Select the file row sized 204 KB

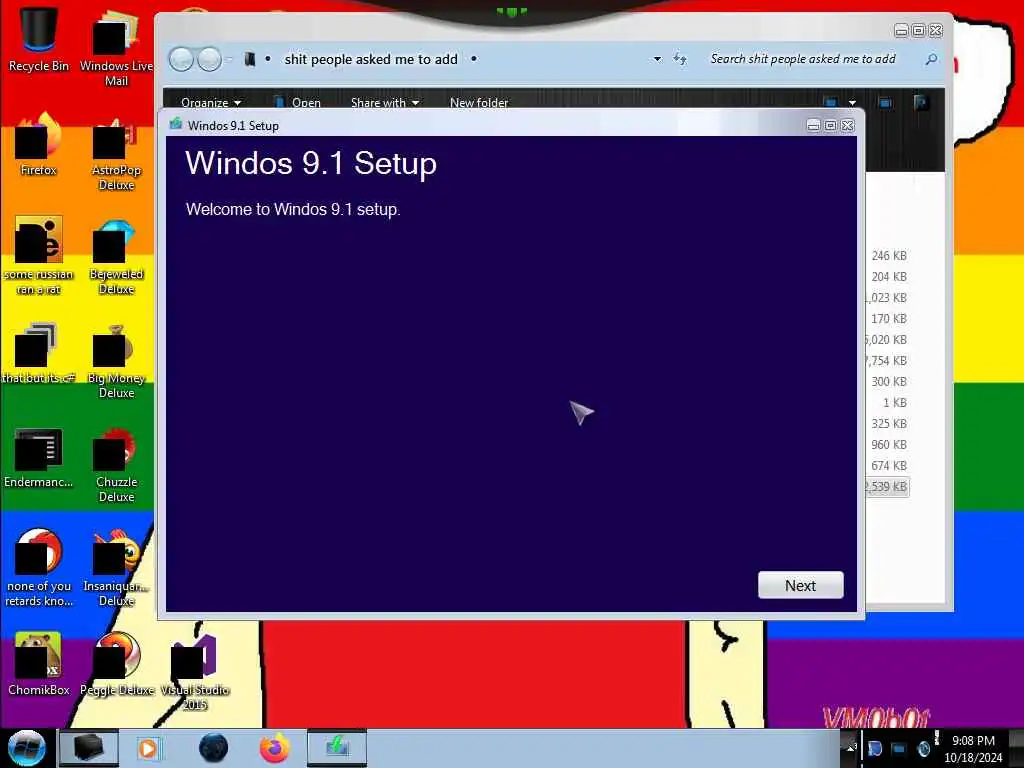pos(889,276)
